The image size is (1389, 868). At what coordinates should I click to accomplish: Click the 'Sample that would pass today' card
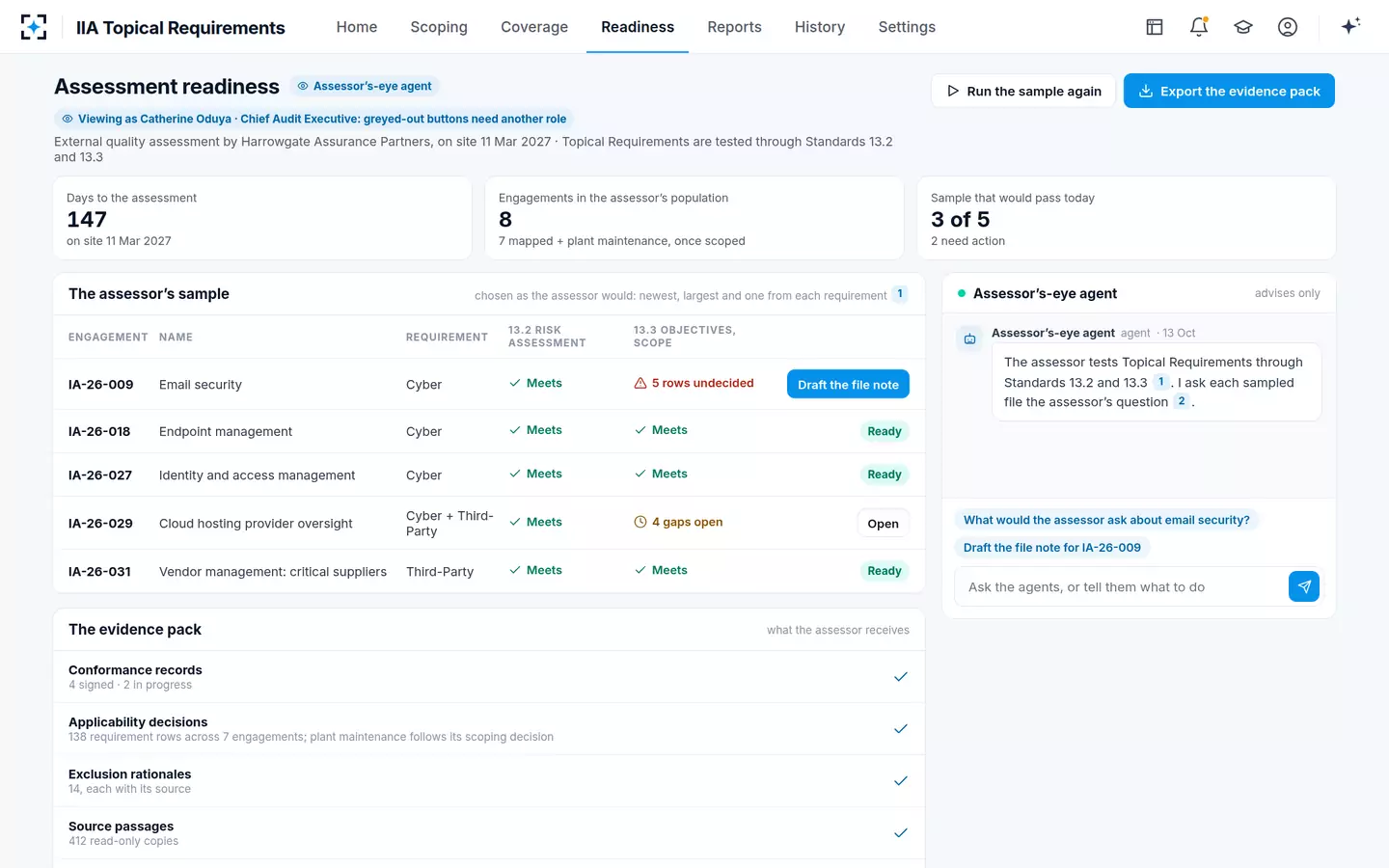coord(1126,218)
